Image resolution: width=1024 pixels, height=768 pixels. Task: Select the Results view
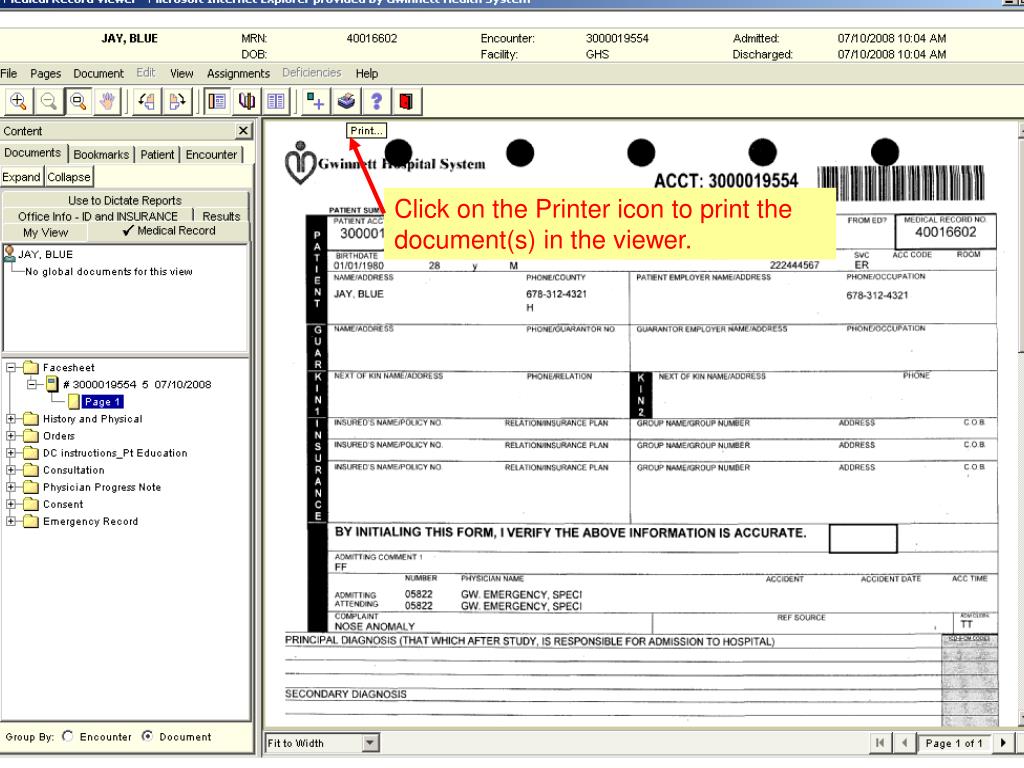click(221, 216)
